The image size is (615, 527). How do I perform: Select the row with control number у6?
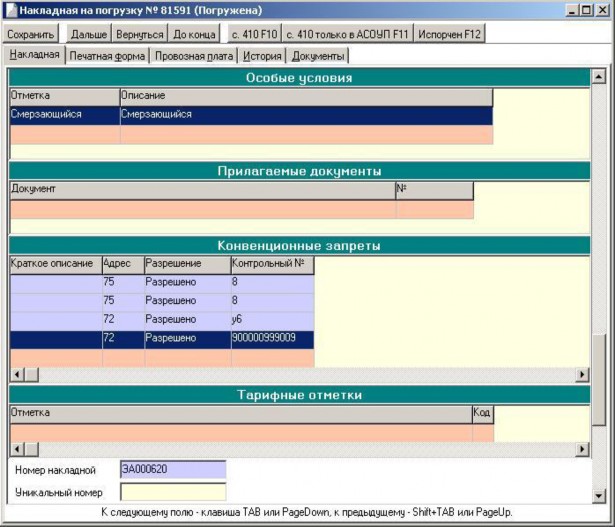pos(162,321)
